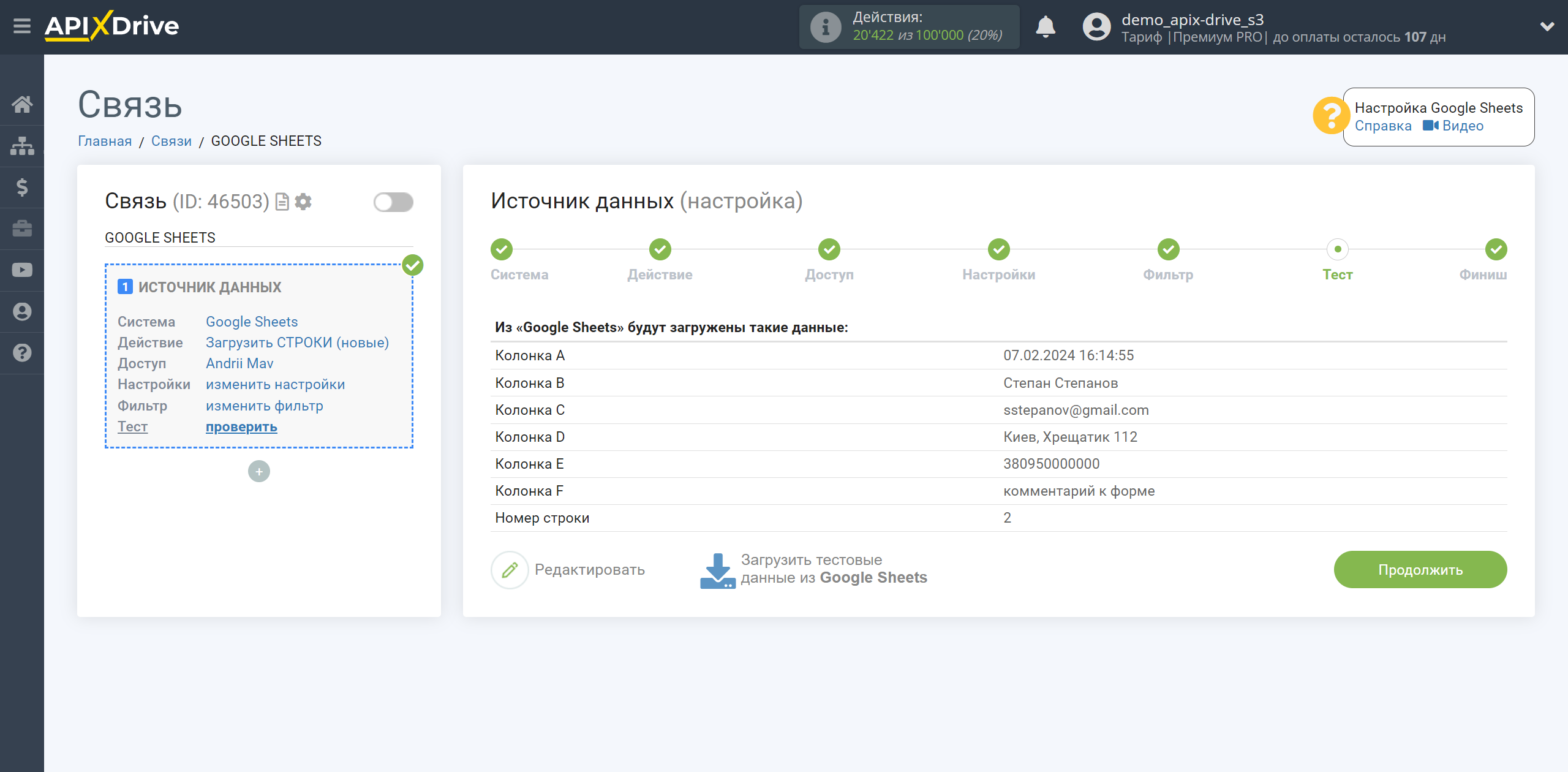Open the actions info icon

click(x=825, y=27)
